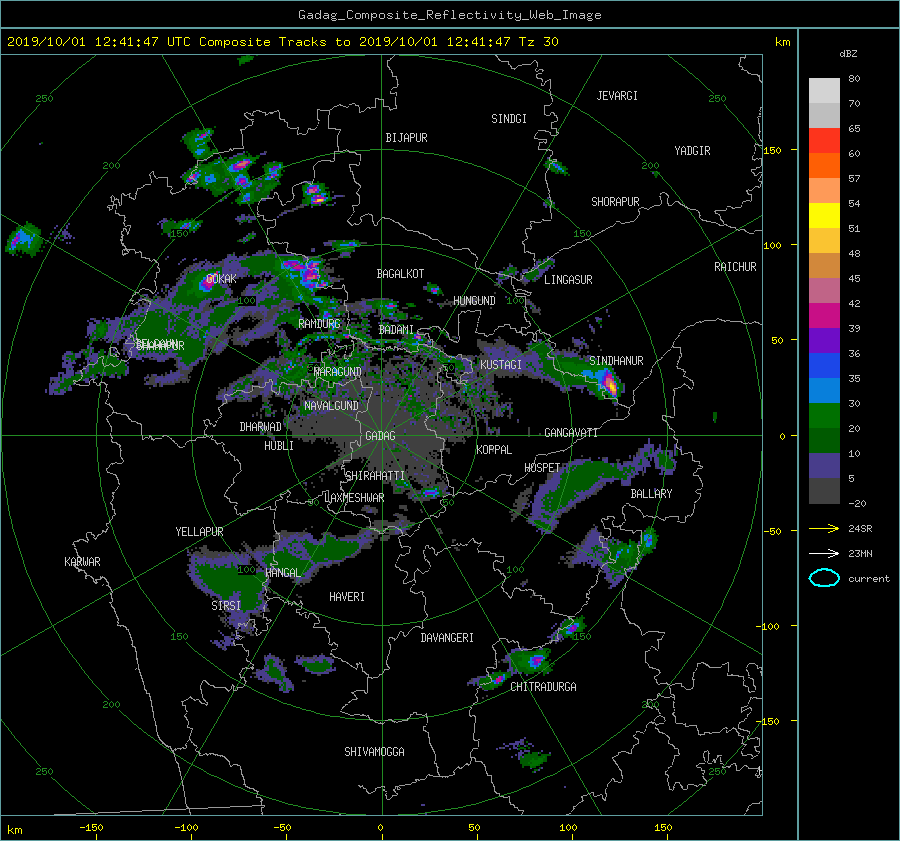Click the NAVALGUND city label
Screen dimensions: 900x841
click(x=331, y=406)
